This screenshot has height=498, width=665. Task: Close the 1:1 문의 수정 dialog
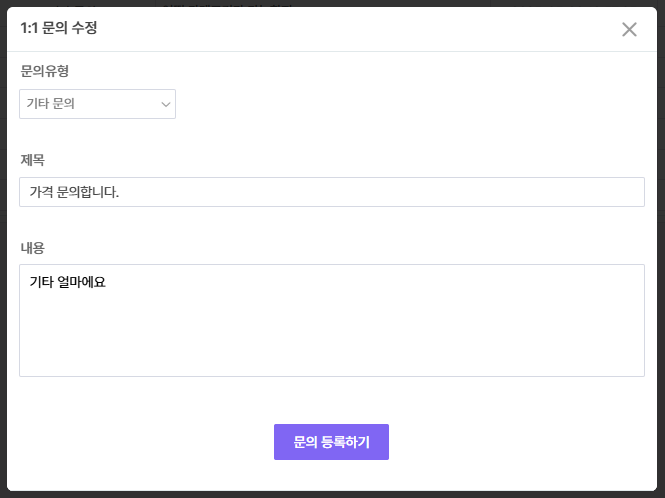(629, 29)
